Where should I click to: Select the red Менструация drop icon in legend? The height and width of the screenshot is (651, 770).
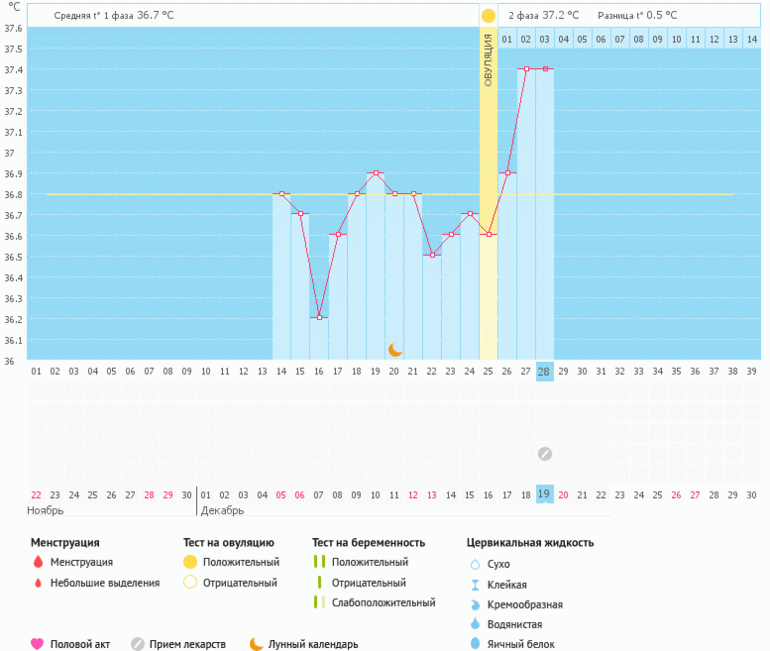pos(38,563)
